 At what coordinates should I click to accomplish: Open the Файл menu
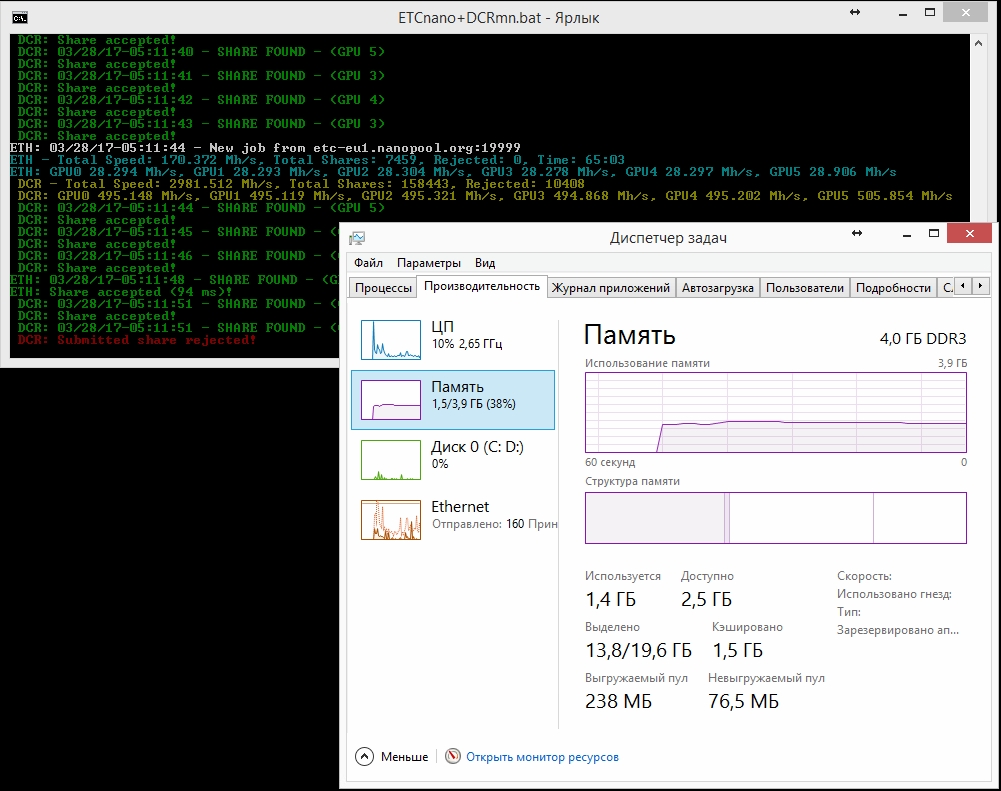point(368,263)
